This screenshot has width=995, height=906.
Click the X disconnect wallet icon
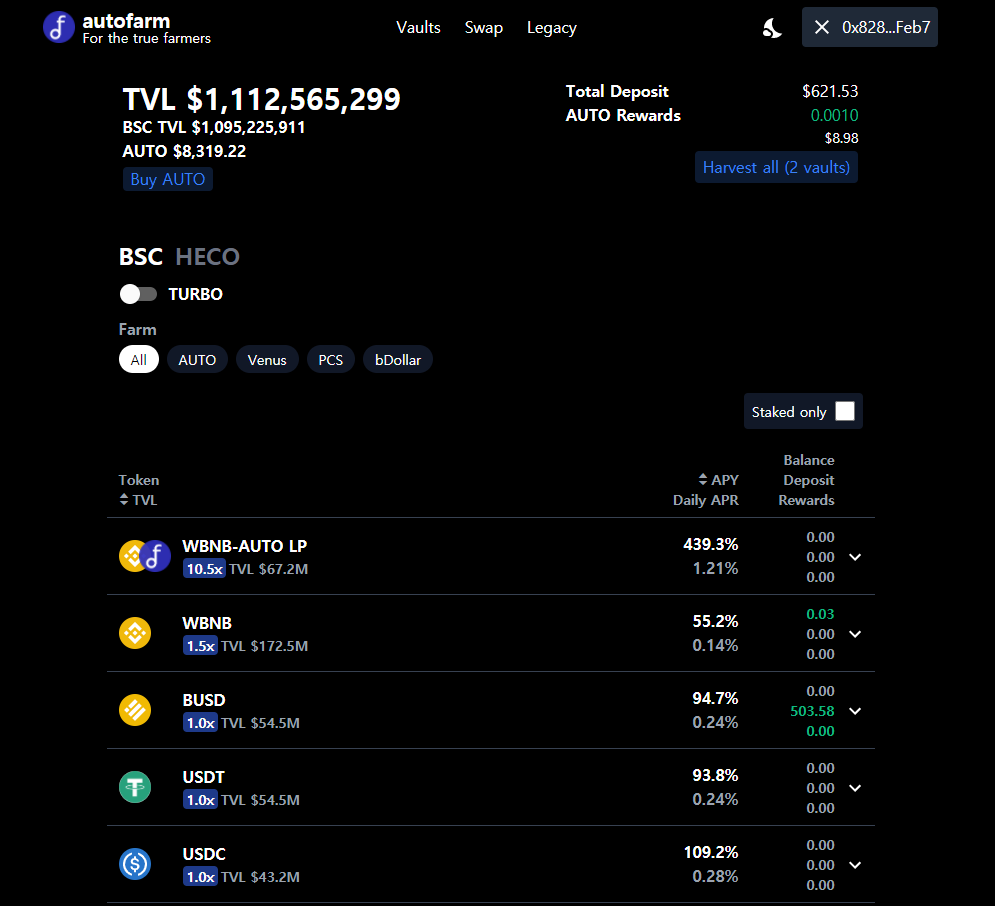[822, 27]
